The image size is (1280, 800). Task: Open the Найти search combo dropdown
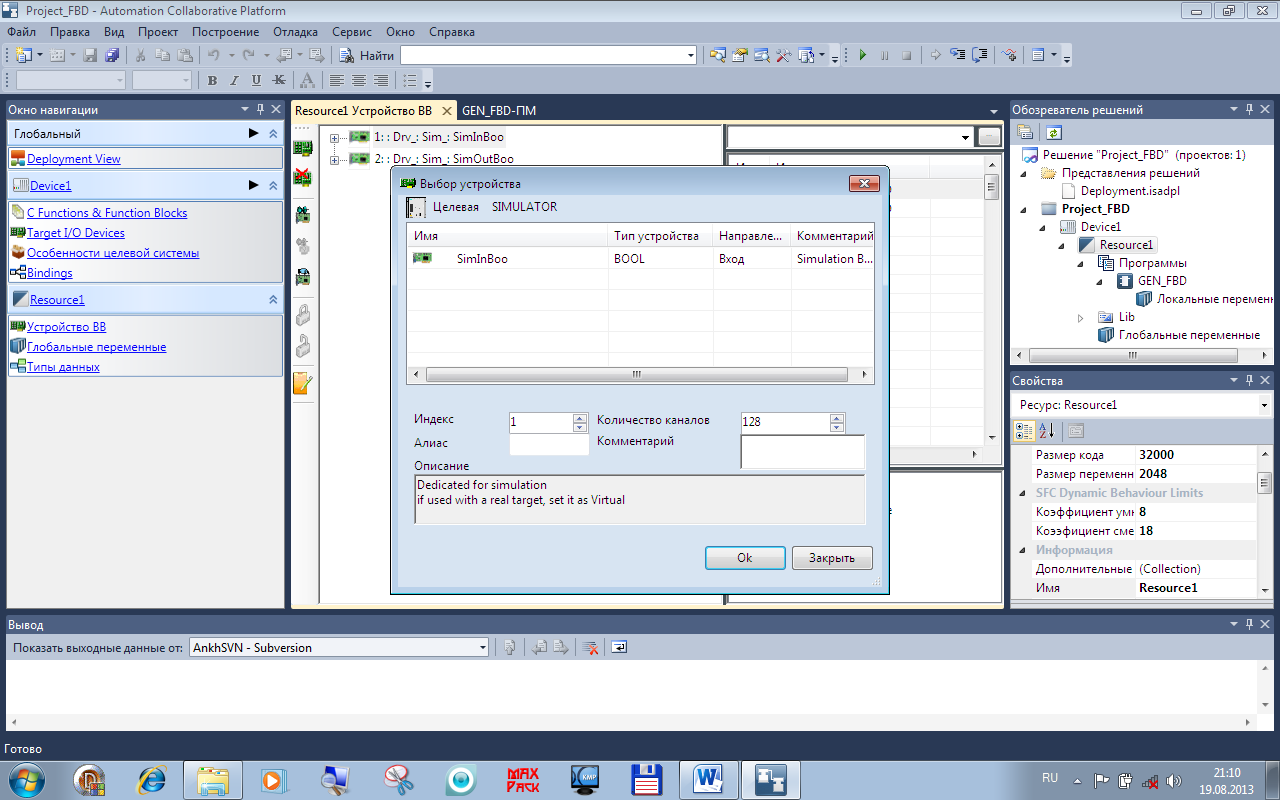(691, 56)
